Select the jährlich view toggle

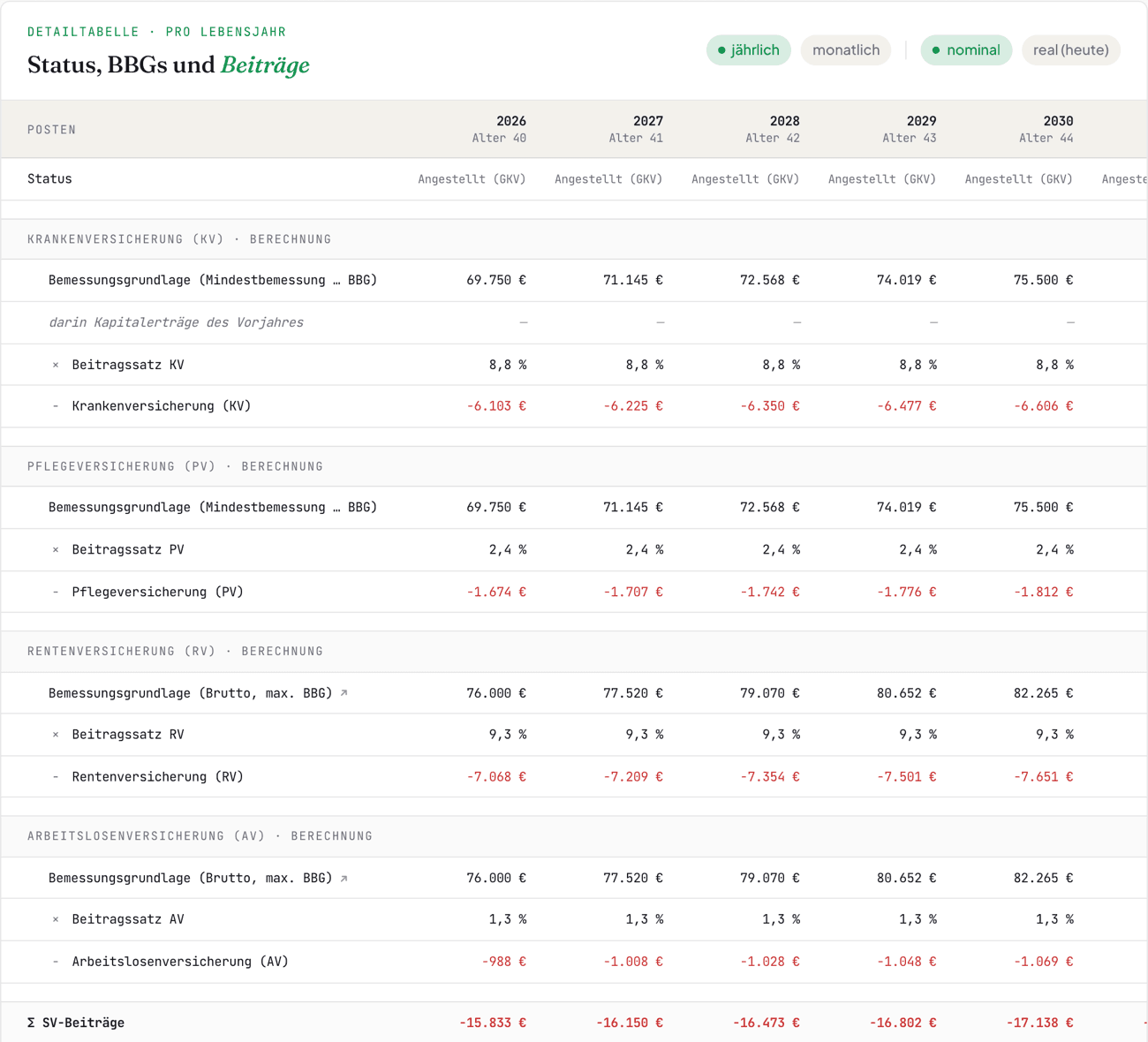tap(749, 50)
